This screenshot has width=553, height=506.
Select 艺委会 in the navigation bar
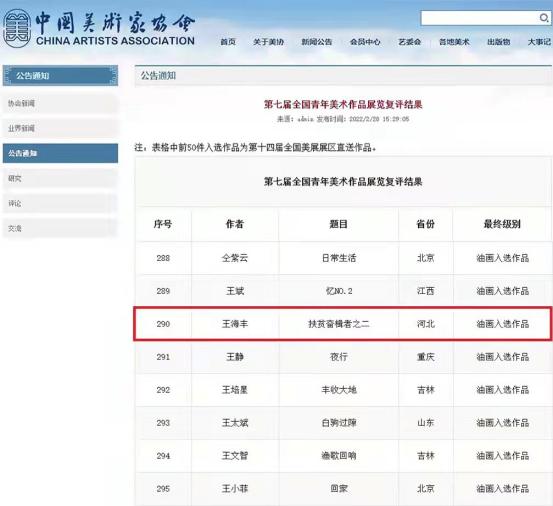[409, 42]
